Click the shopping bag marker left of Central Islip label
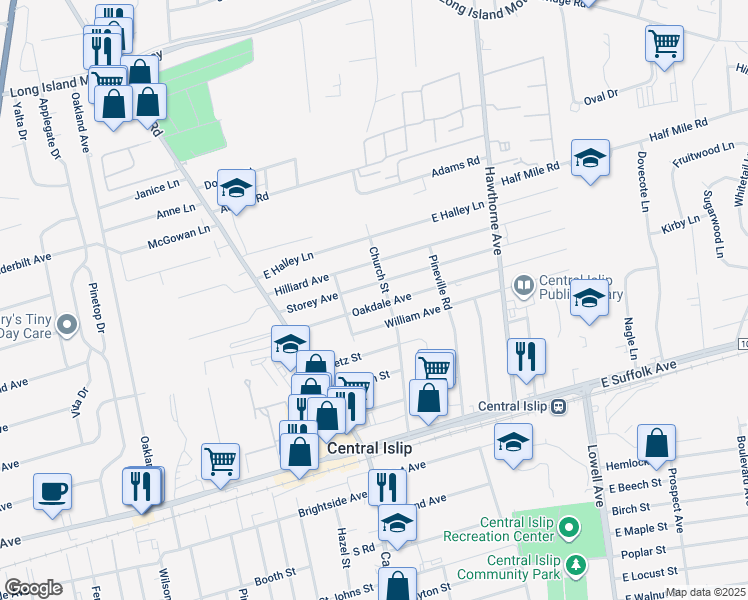 click(x=299, y=454)
